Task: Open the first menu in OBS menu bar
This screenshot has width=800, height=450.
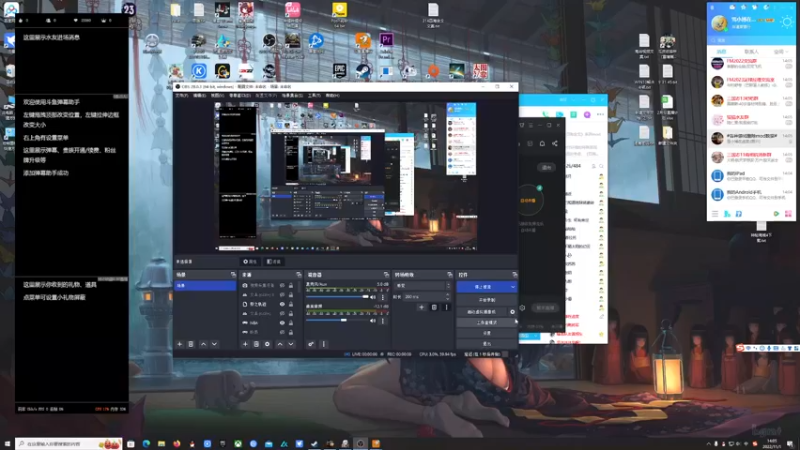Action: [182, 95]
